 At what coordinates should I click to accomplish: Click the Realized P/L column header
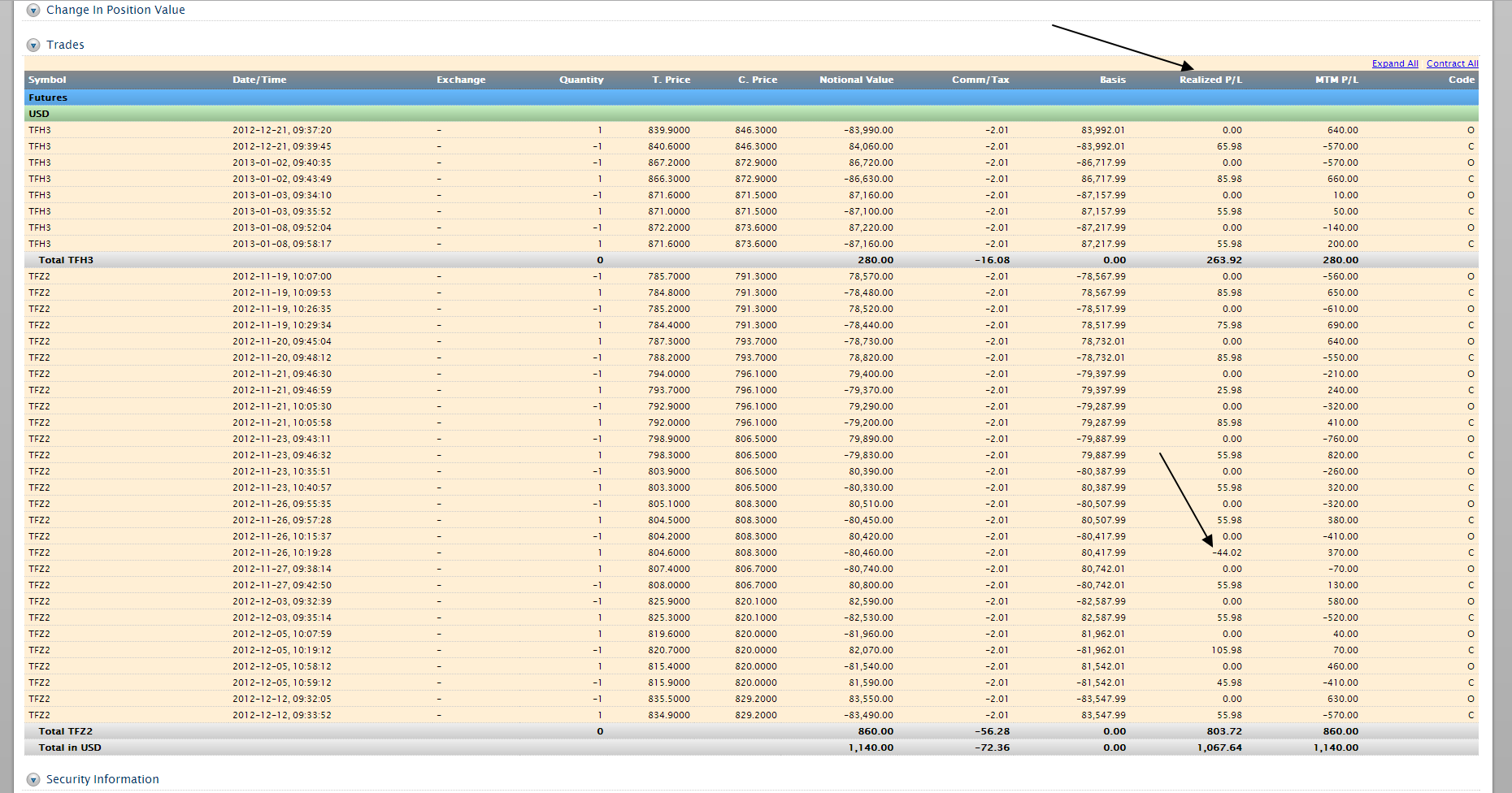(x=1210, y=80)
